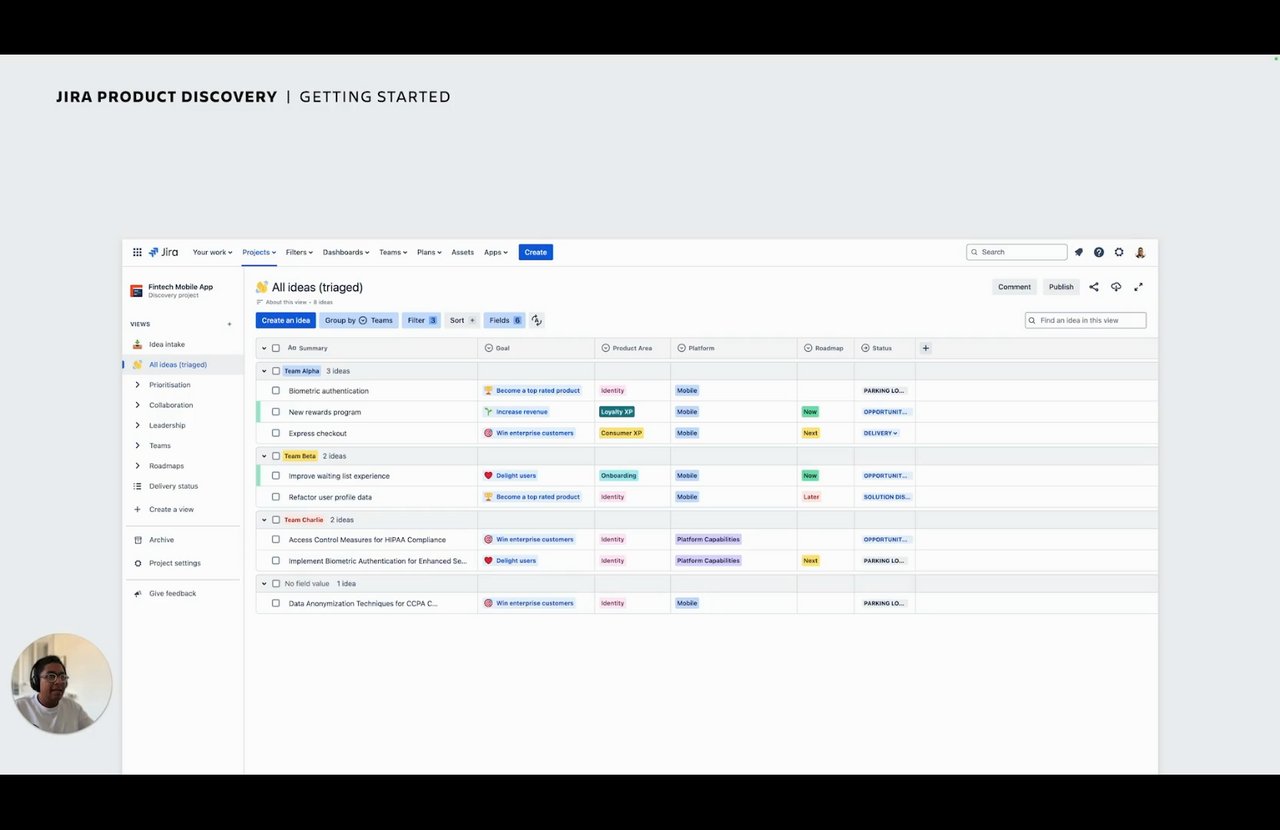This screenshot has width=1280, height=830.
Task: Open the Your work menu
Action: 212,252
